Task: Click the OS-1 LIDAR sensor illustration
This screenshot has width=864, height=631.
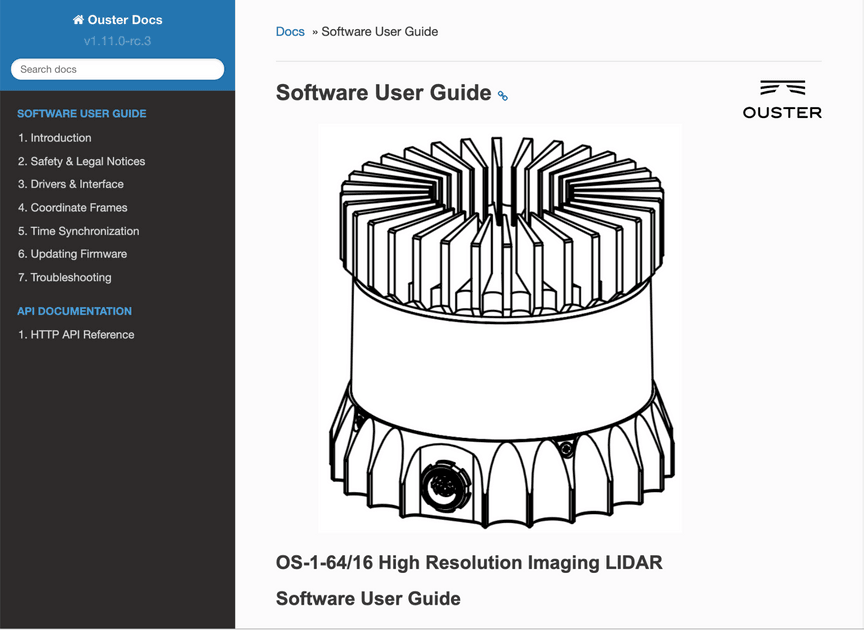Action: 499,328
